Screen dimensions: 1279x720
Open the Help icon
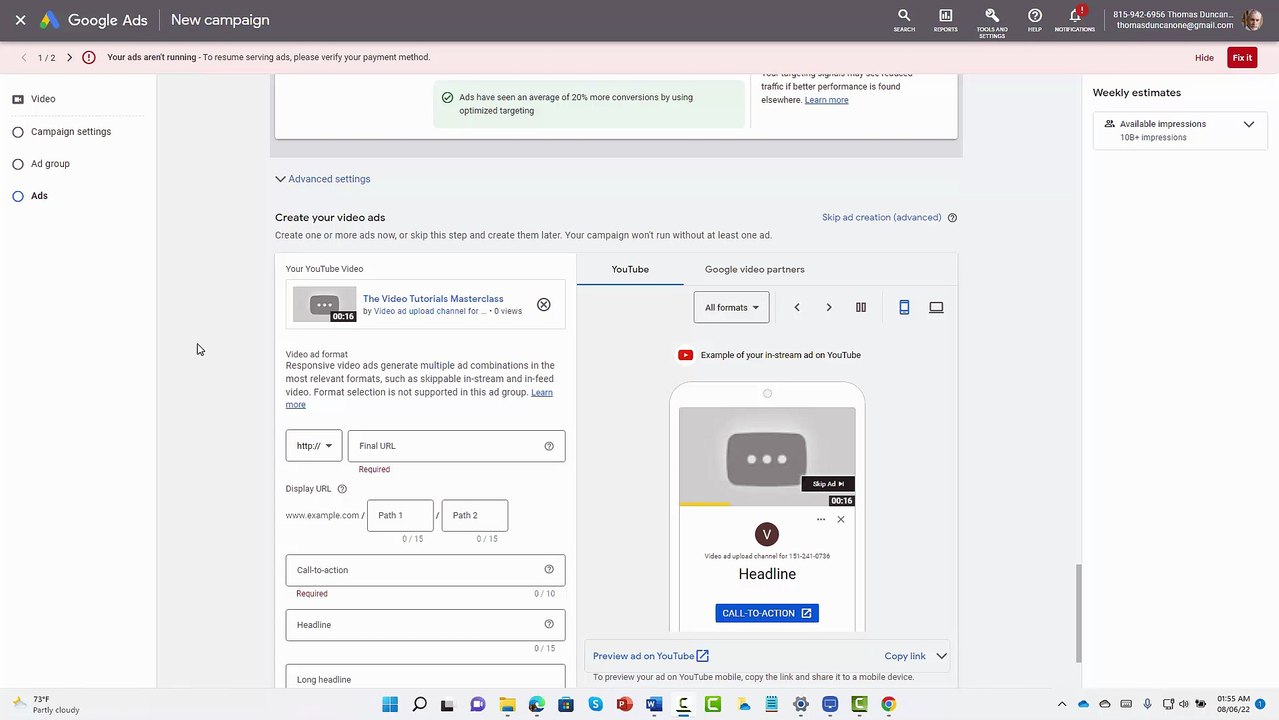click(1035, 20)
